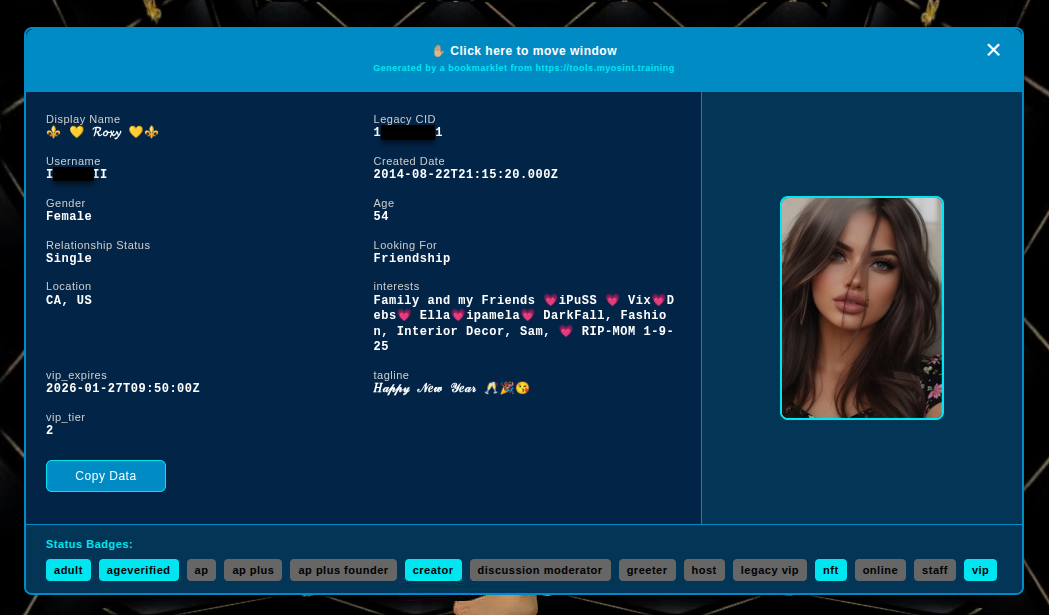Viewport: 1049px width, 615px height.
Task: Click the 'Click here to move window' header
Action: point(524,51)
